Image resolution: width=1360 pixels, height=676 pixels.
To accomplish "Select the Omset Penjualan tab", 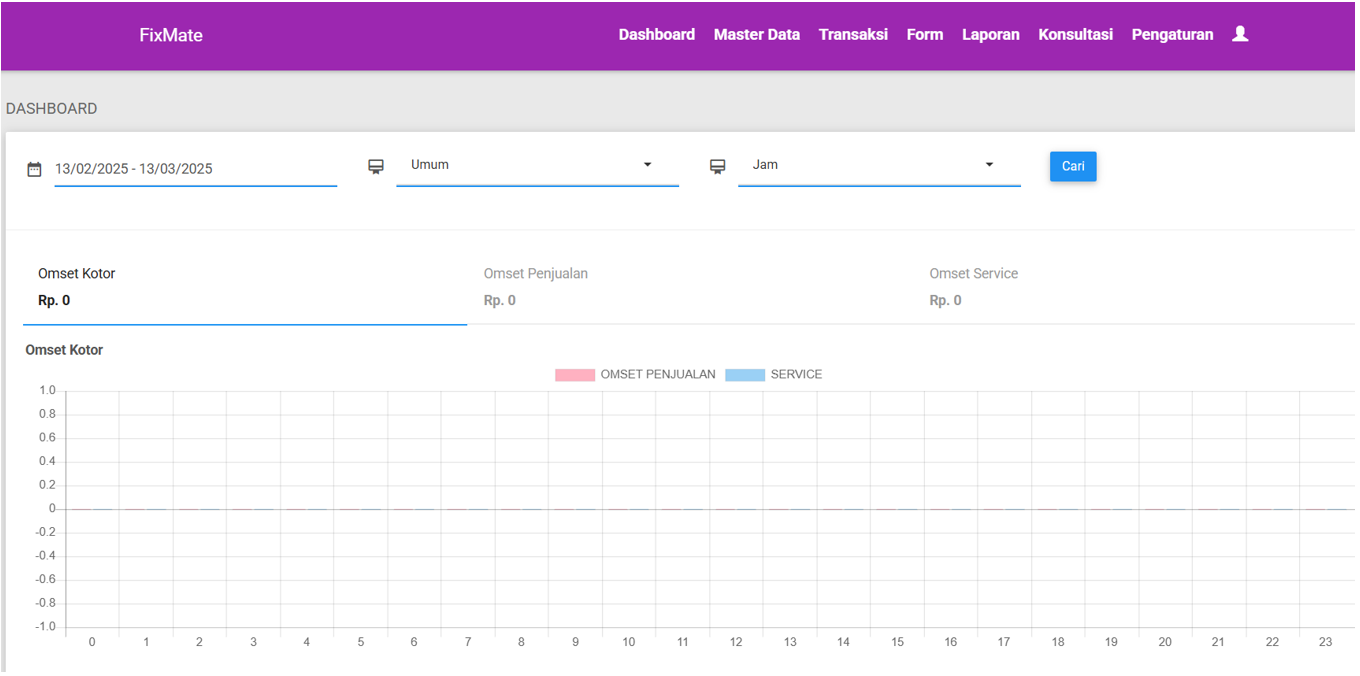I will click(690, 287).
